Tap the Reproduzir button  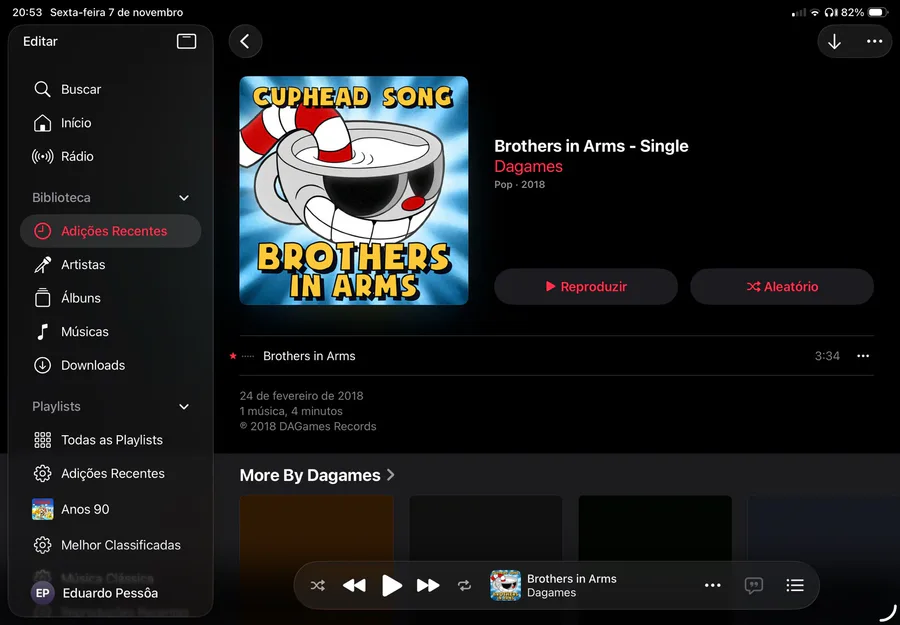tap(586, 286)
